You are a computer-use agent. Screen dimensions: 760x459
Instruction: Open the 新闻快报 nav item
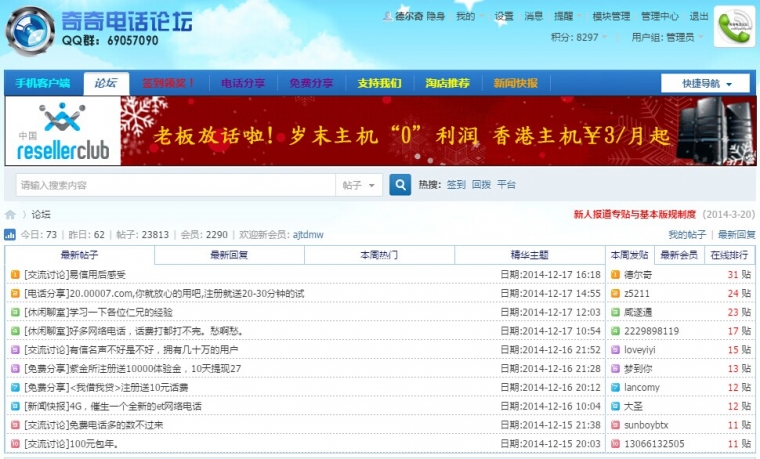[516, 83]
